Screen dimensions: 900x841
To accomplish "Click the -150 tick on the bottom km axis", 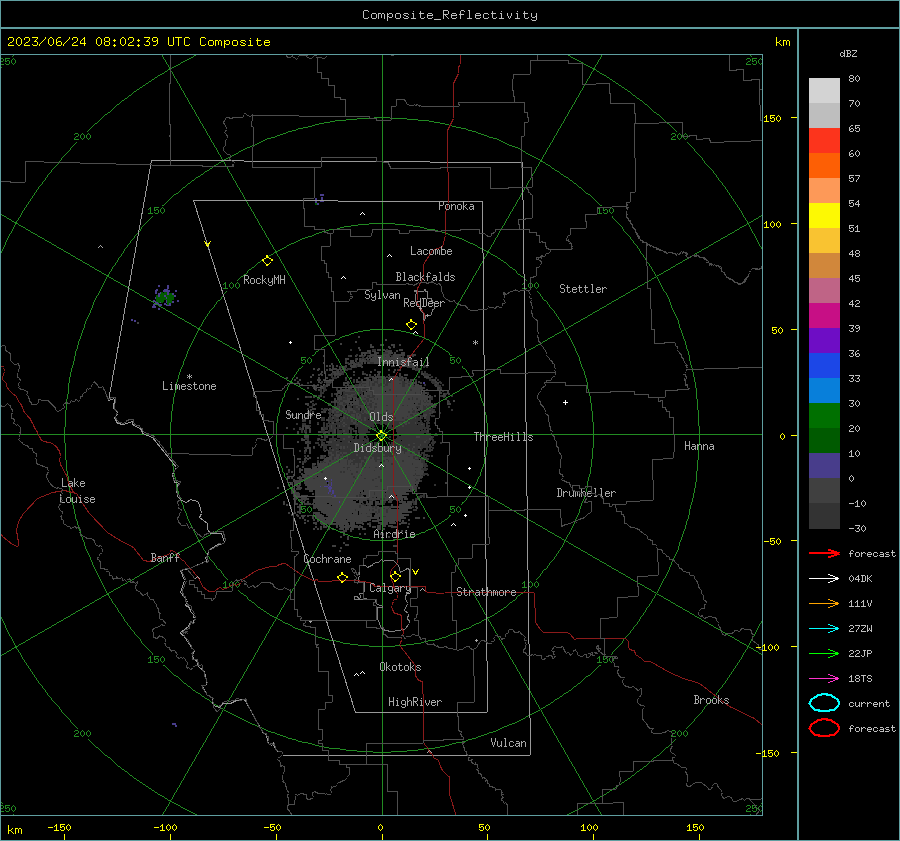I will [x=60, y=827].
